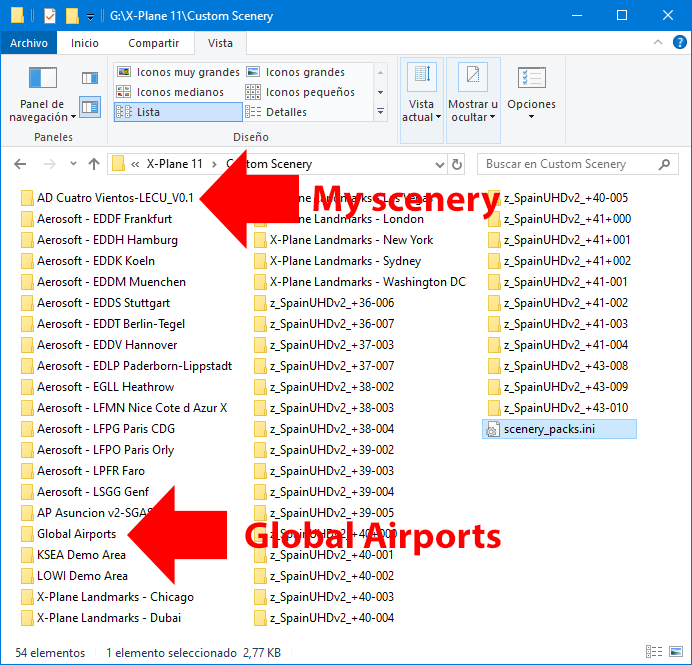Image resolution: width=692 pixels, height=665 pixels.
Task: Select X-Plane Landmarks - Chicago folder
Action: [x=107, y=597]
